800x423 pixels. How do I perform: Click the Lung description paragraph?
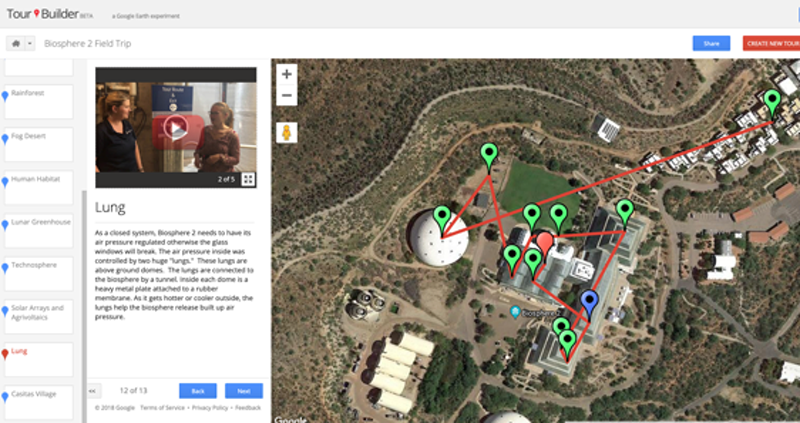click(174, 275)
